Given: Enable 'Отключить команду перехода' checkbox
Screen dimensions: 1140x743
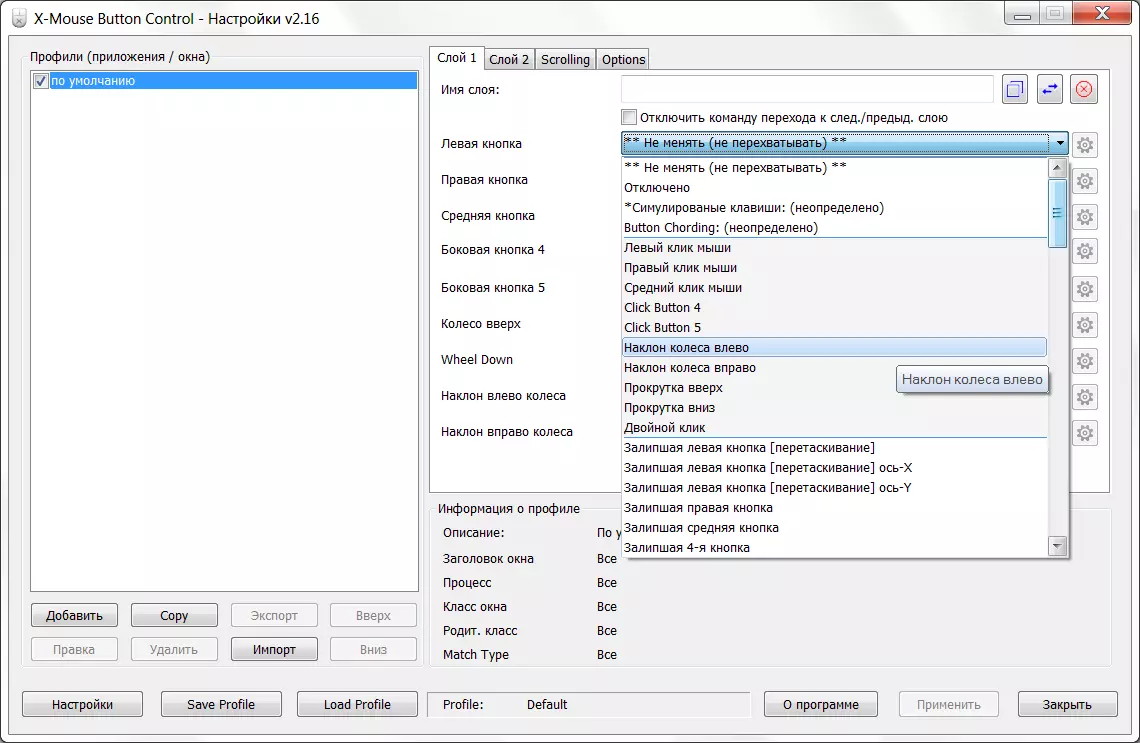Looking at the screenshot, I should 629,117.
